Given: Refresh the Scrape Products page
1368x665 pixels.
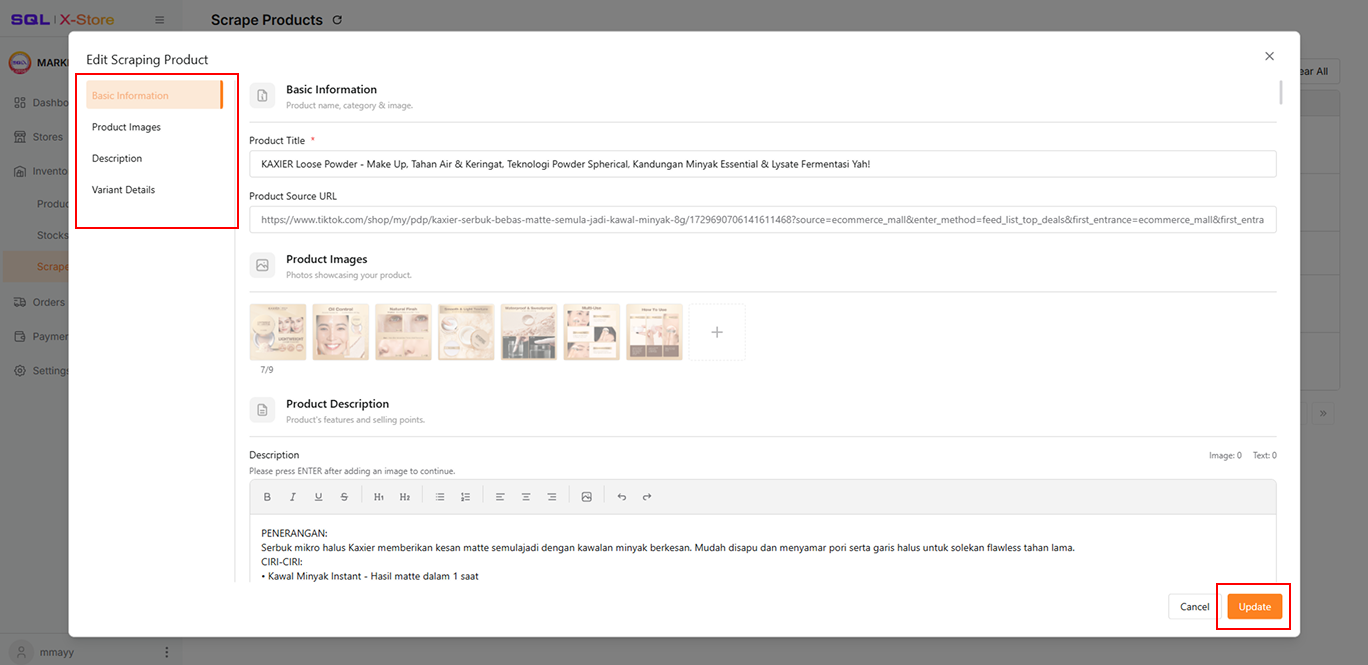Looking at the screenshot, I should point(337,20).
